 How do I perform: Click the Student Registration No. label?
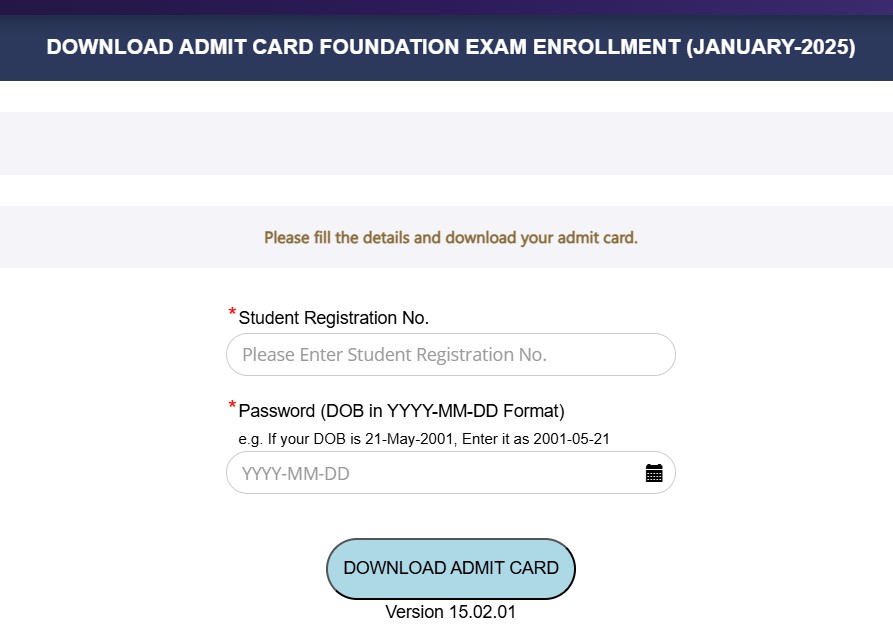[333, 318]
